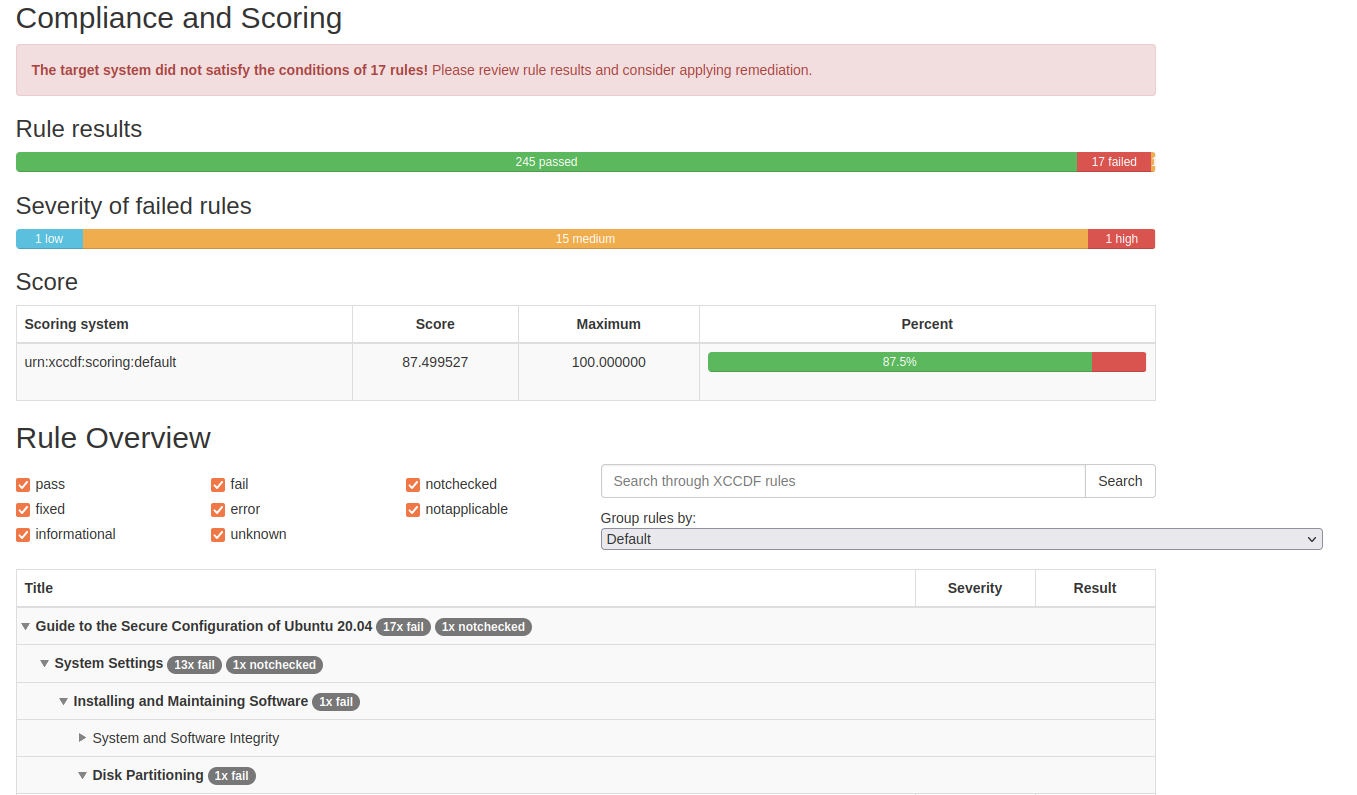Toggle the notapplicable filter checkbox
This screenshot has height=795, width=1357.
[x=413, y=510]
